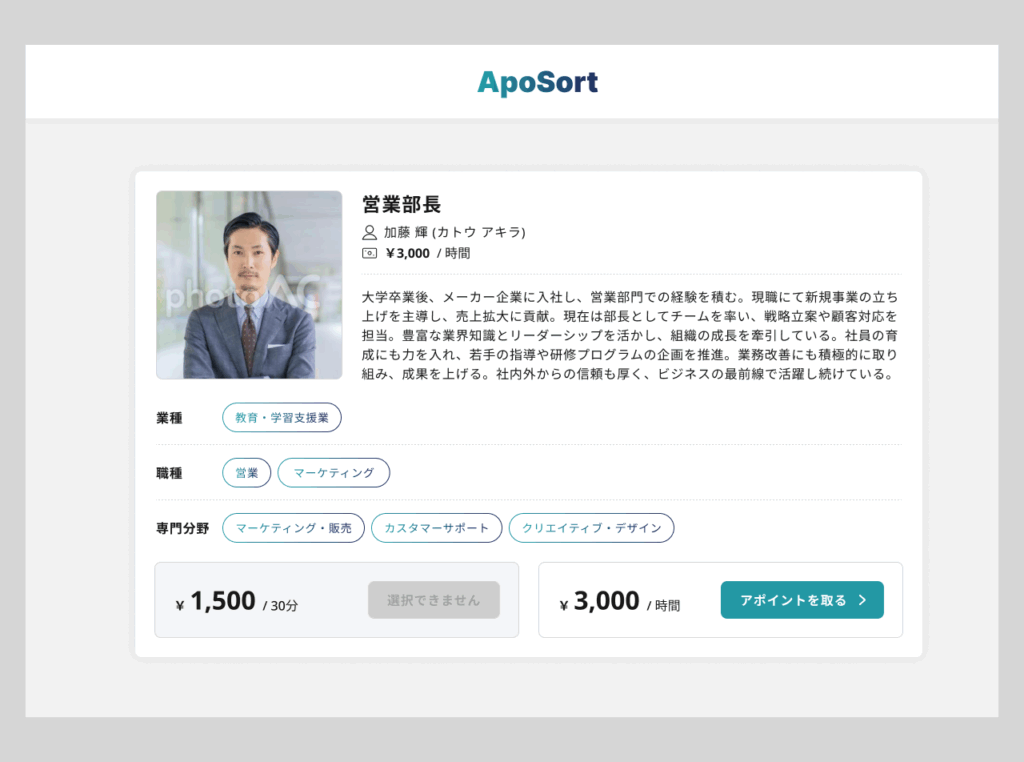Click the person icon beside 加藤 輝
The image size is (1024, 762).
coord(370,232)
